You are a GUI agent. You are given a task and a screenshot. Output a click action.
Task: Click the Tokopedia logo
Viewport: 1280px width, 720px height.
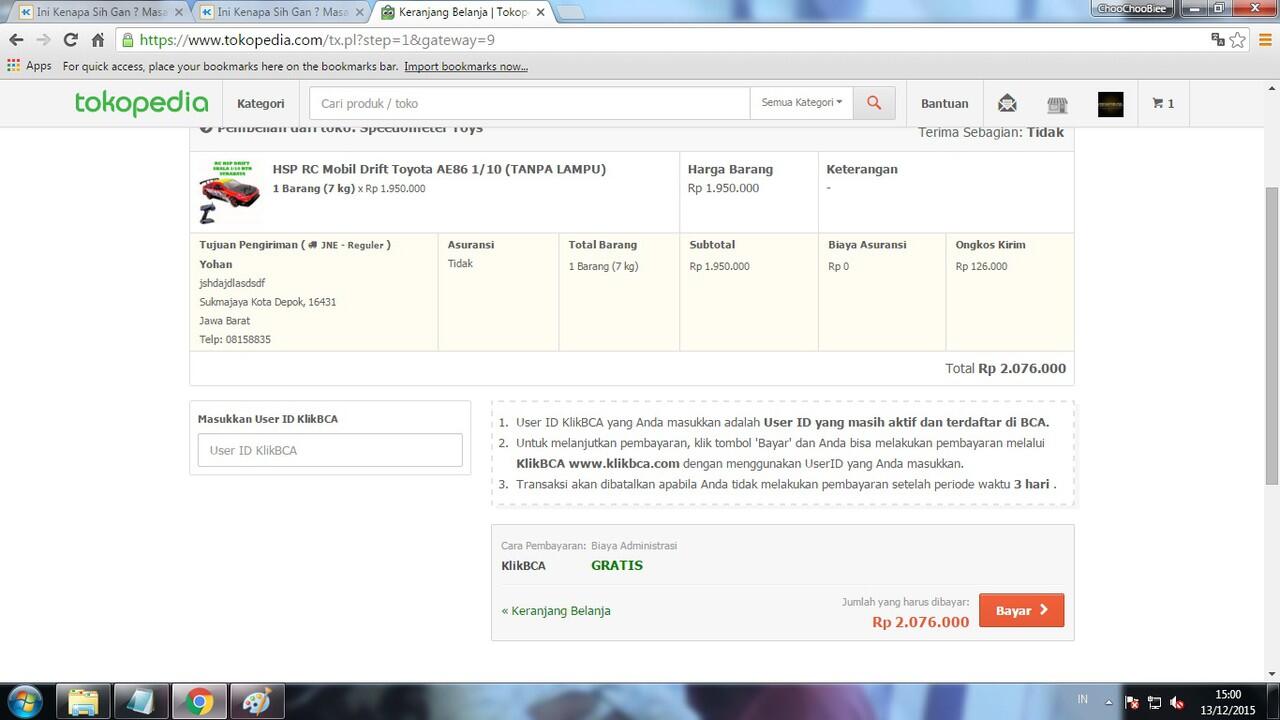pos(141,103)
